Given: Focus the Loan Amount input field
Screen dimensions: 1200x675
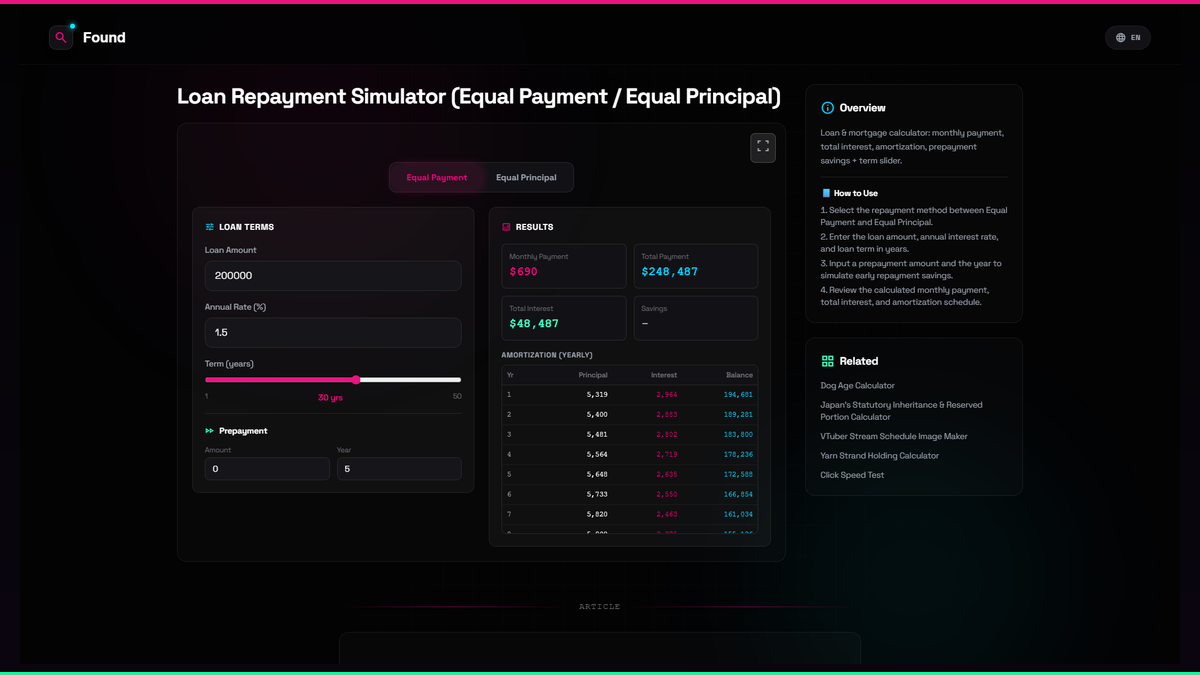Looking at the screenshot, I should (x=333, y=276).
